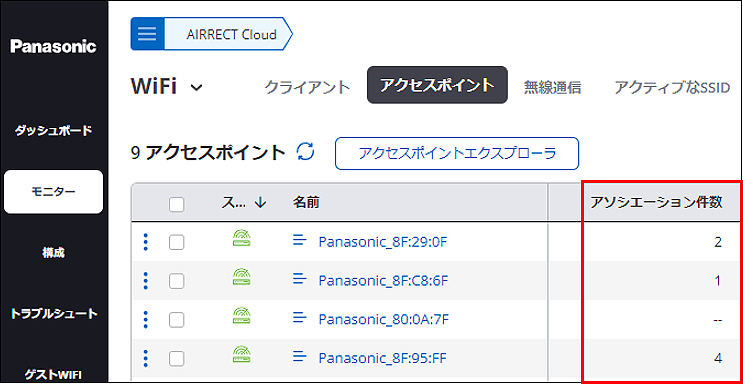The image size is (743, 384).
Task: Open Panasonic_8F:95:FF access point link
Action: point(382,358)
